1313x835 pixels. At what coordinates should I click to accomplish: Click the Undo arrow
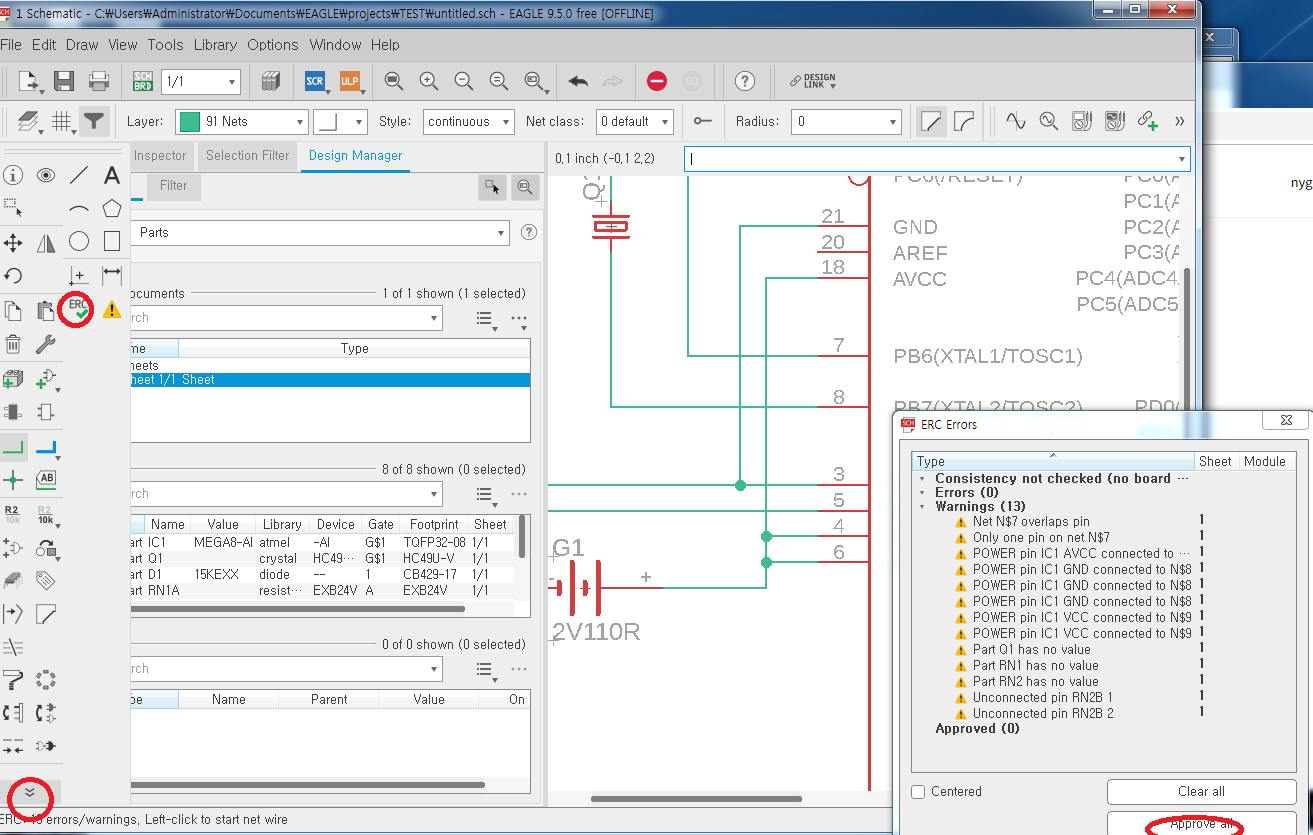click(578, 81)
